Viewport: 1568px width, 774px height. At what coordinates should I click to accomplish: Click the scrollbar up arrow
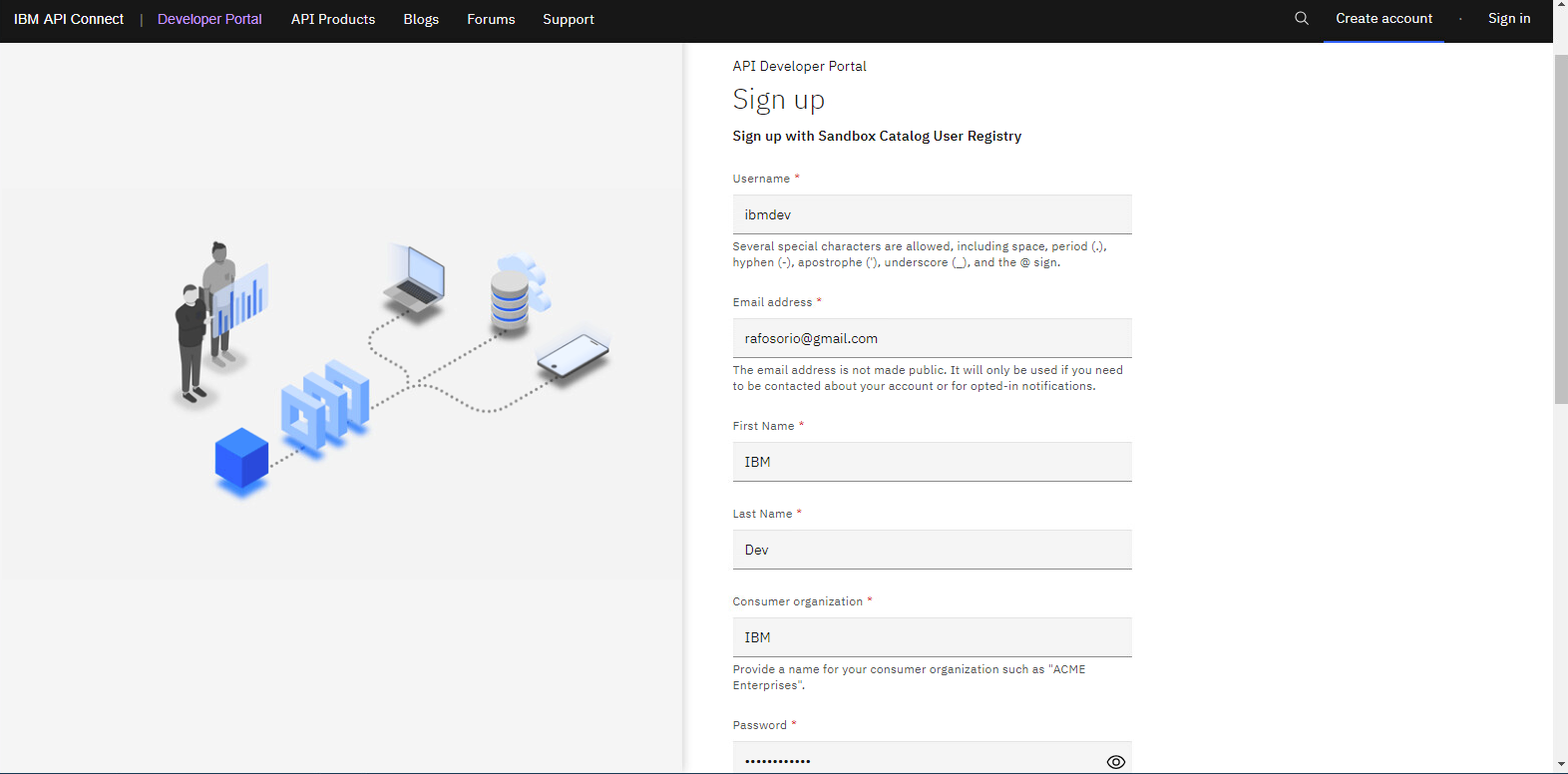(1560, 6)
